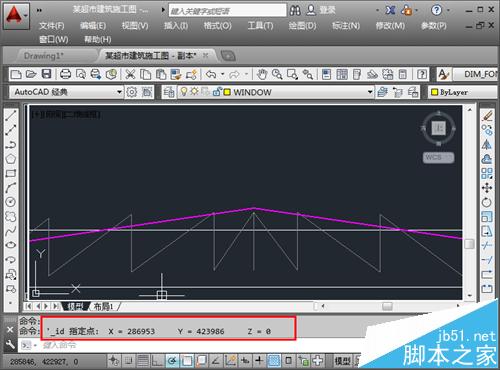
Task: Switch to the Drawing1 tab
Action: [44, 56]
